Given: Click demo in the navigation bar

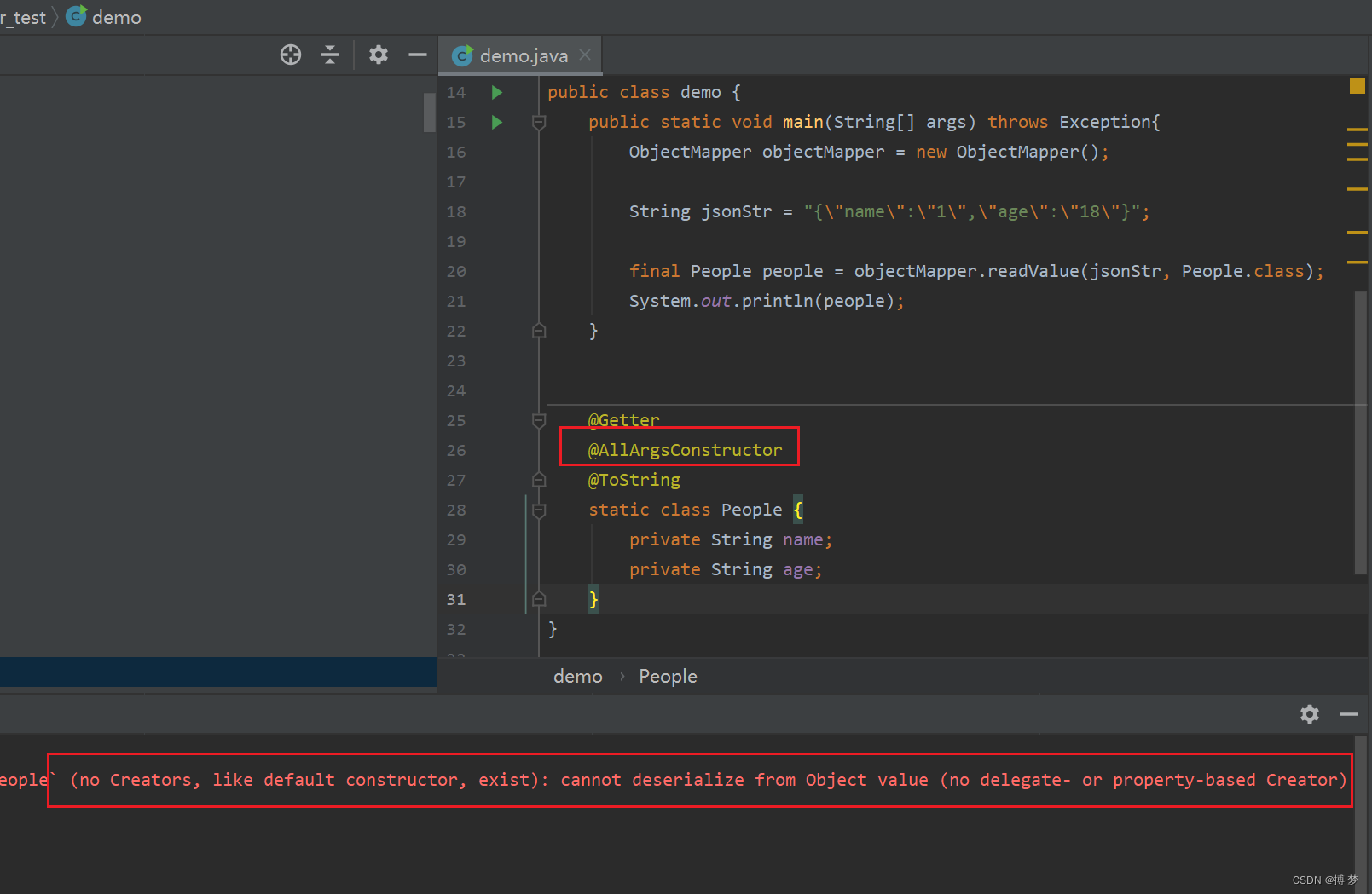Looking at the screenshot, I should click(117, 17).
